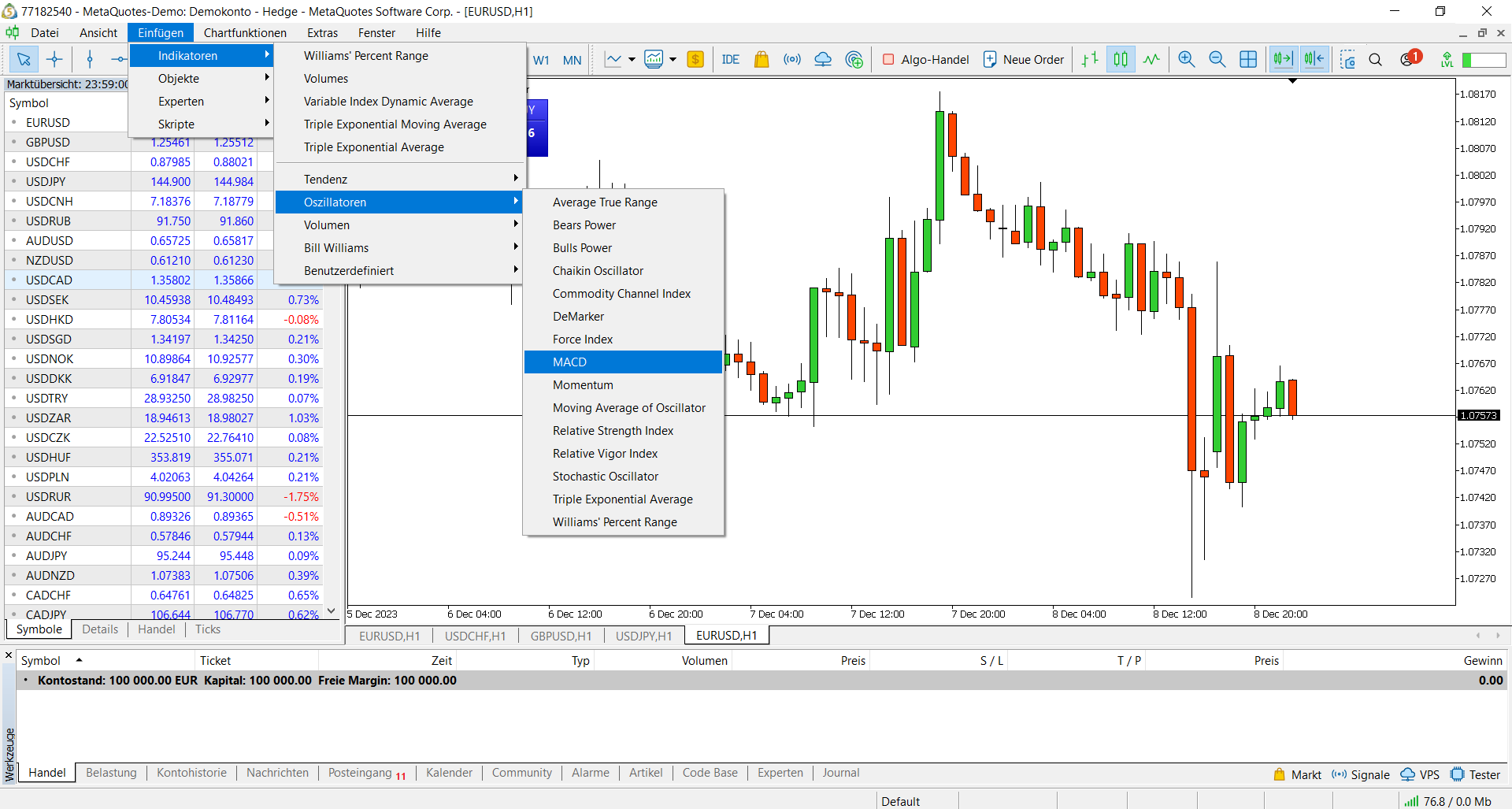The height and width of the screenshot is (809, 1512).
Task: Select MACD from oscillators list
Action: pyautogui.click(x=623, y=362)
